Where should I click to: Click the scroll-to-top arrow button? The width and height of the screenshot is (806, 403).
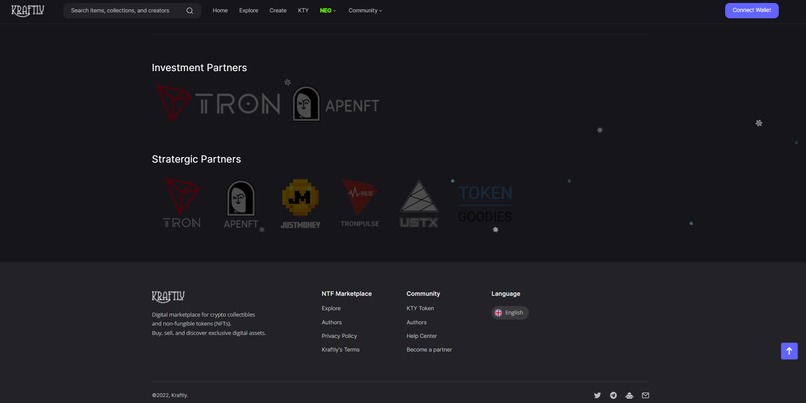[789, 351]
